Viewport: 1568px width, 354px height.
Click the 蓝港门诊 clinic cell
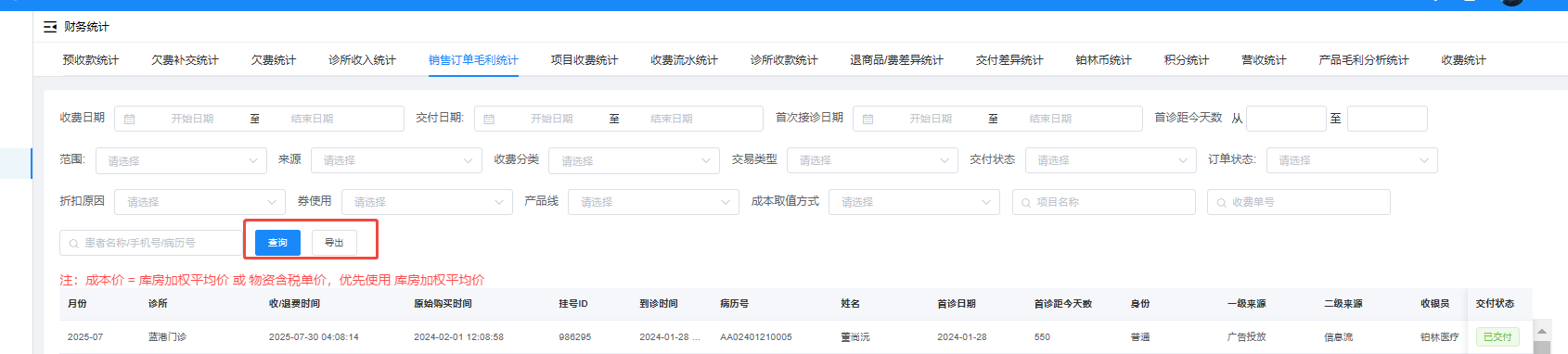click(x=167, y=337)
